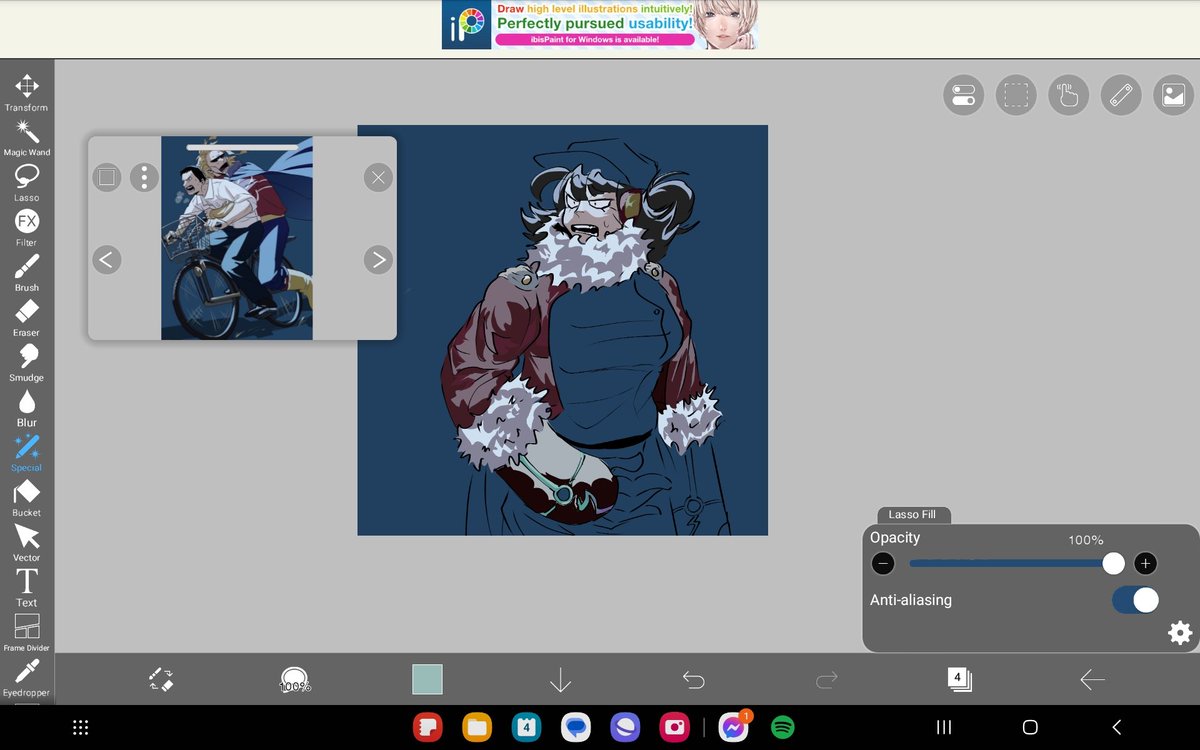This screenshot has height=750, width=1200.
Task: Open reference window three-dot menu
Action: coord(145,178)
